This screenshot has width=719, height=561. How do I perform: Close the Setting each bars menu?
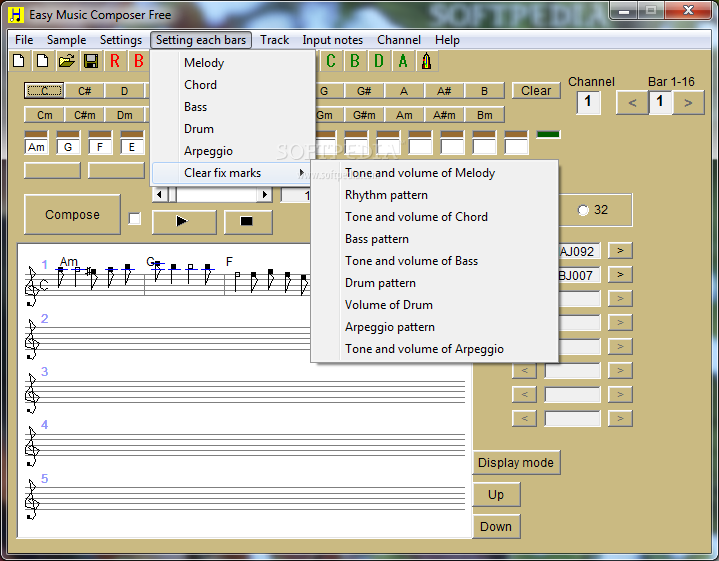(x=201, y=40)
